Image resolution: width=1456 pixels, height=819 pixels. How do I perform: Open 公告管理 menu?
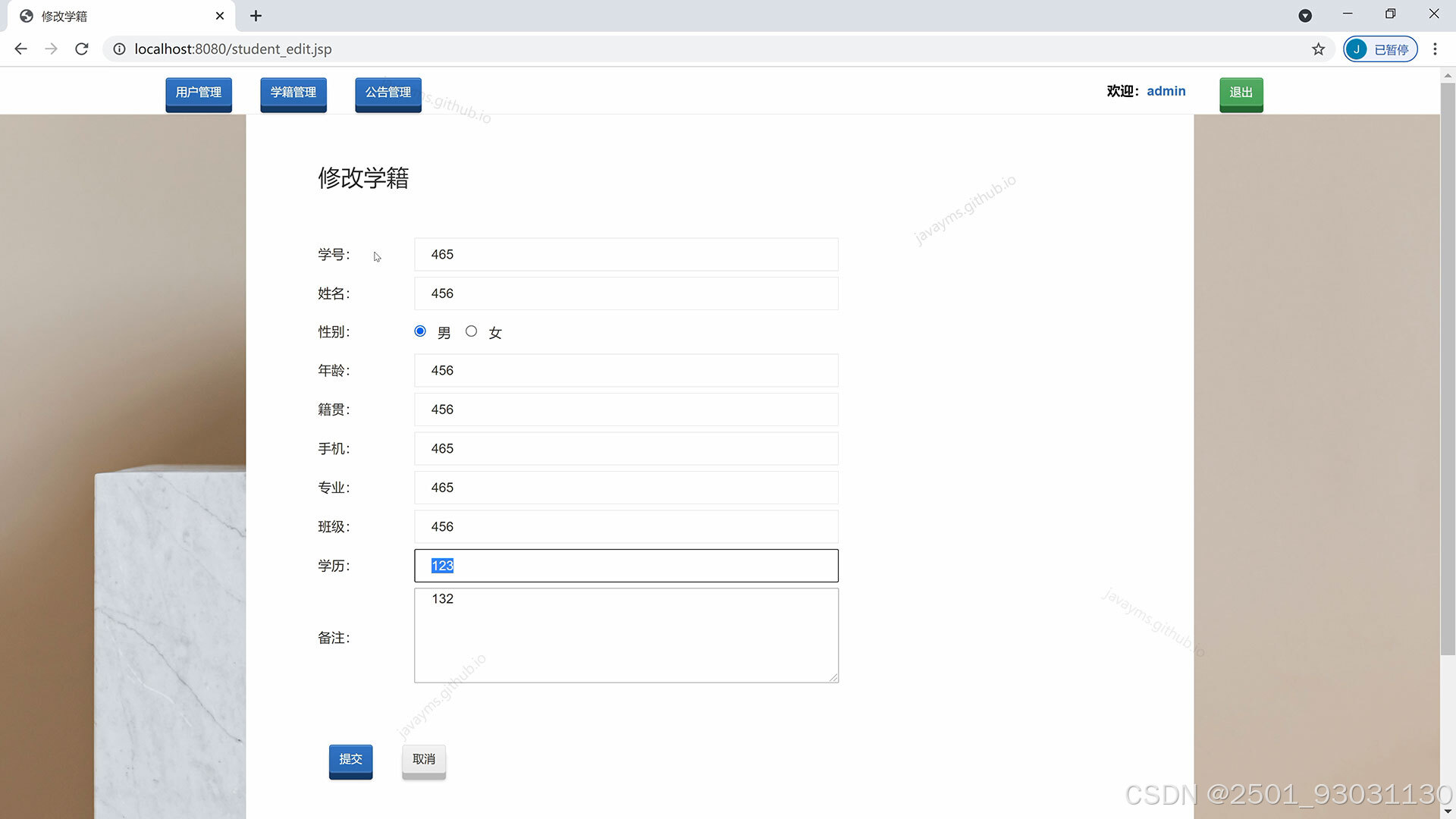tap(388, 93)
